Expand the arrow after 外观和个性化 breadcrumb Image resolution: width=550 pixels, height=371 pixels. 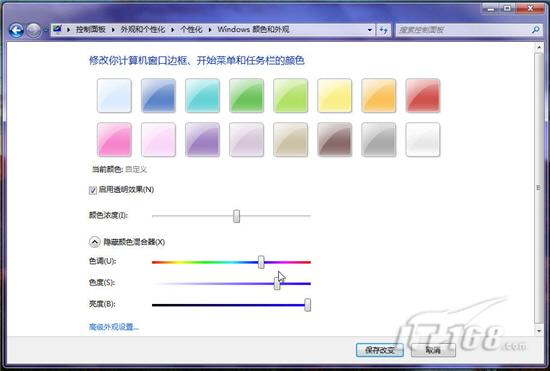point(173,30)
